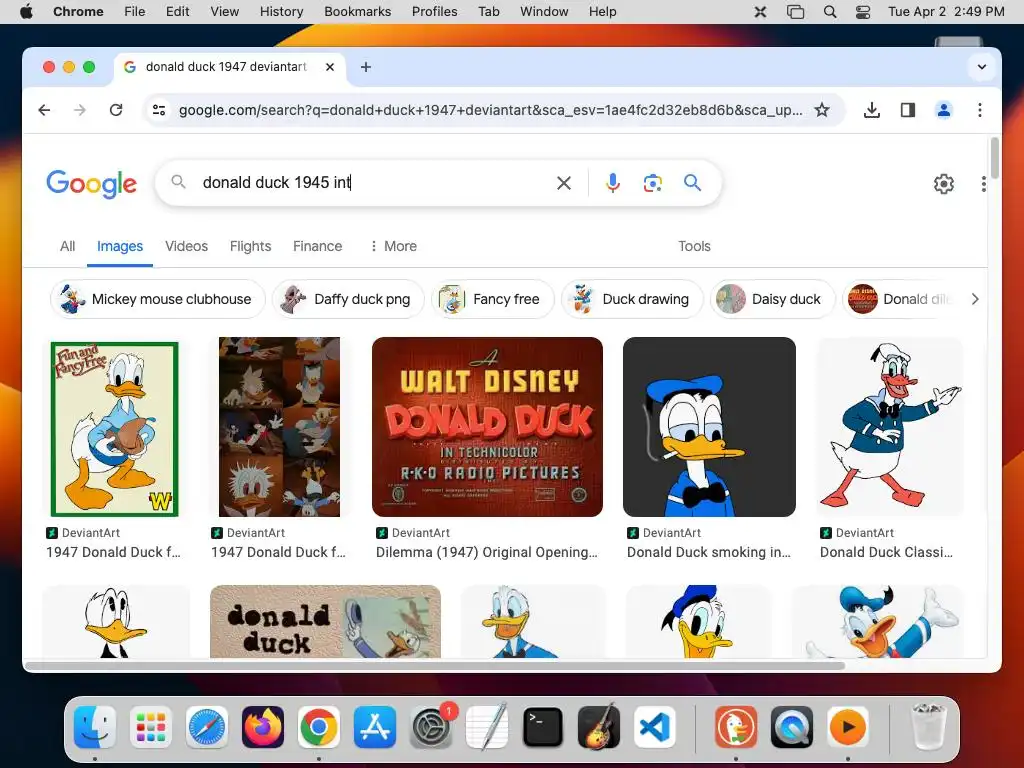1024x768 pixels.
Task: Bookmark this page with the star
Action: tap(822, 110)
